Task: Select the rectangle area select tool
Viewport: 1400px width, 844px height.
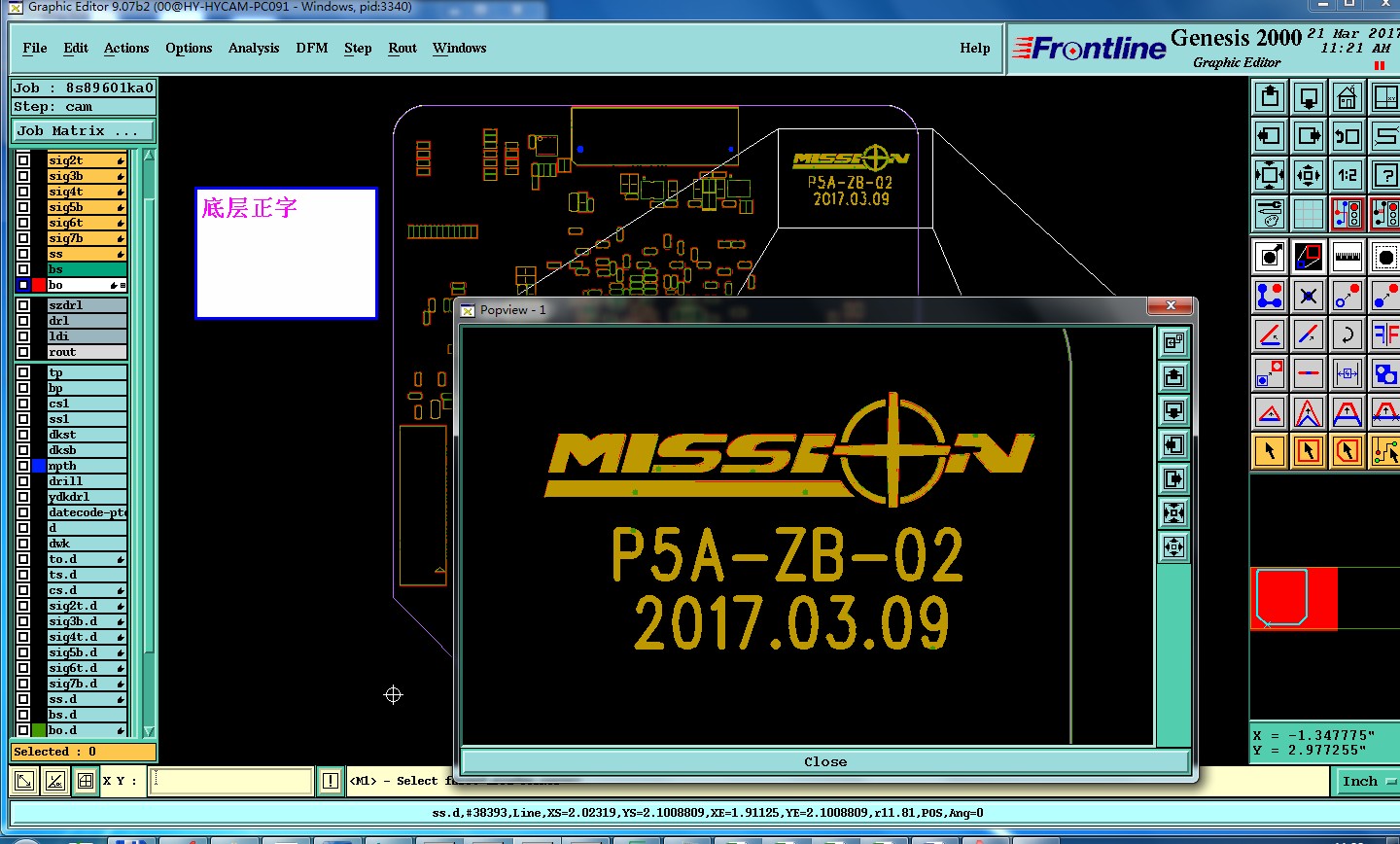Action: [x=1309, y=451]
